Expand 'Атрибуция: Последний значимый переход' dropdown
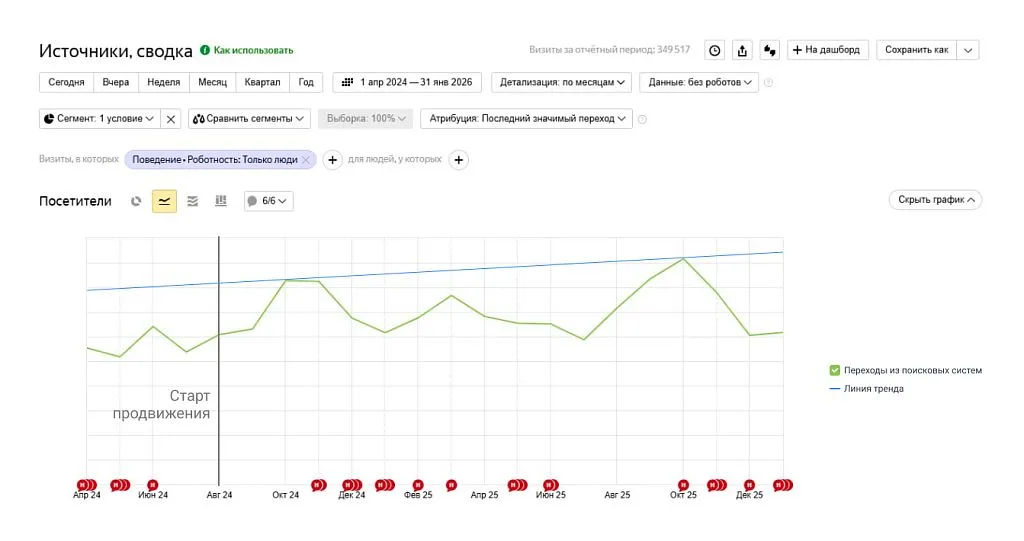 [527, 119]
